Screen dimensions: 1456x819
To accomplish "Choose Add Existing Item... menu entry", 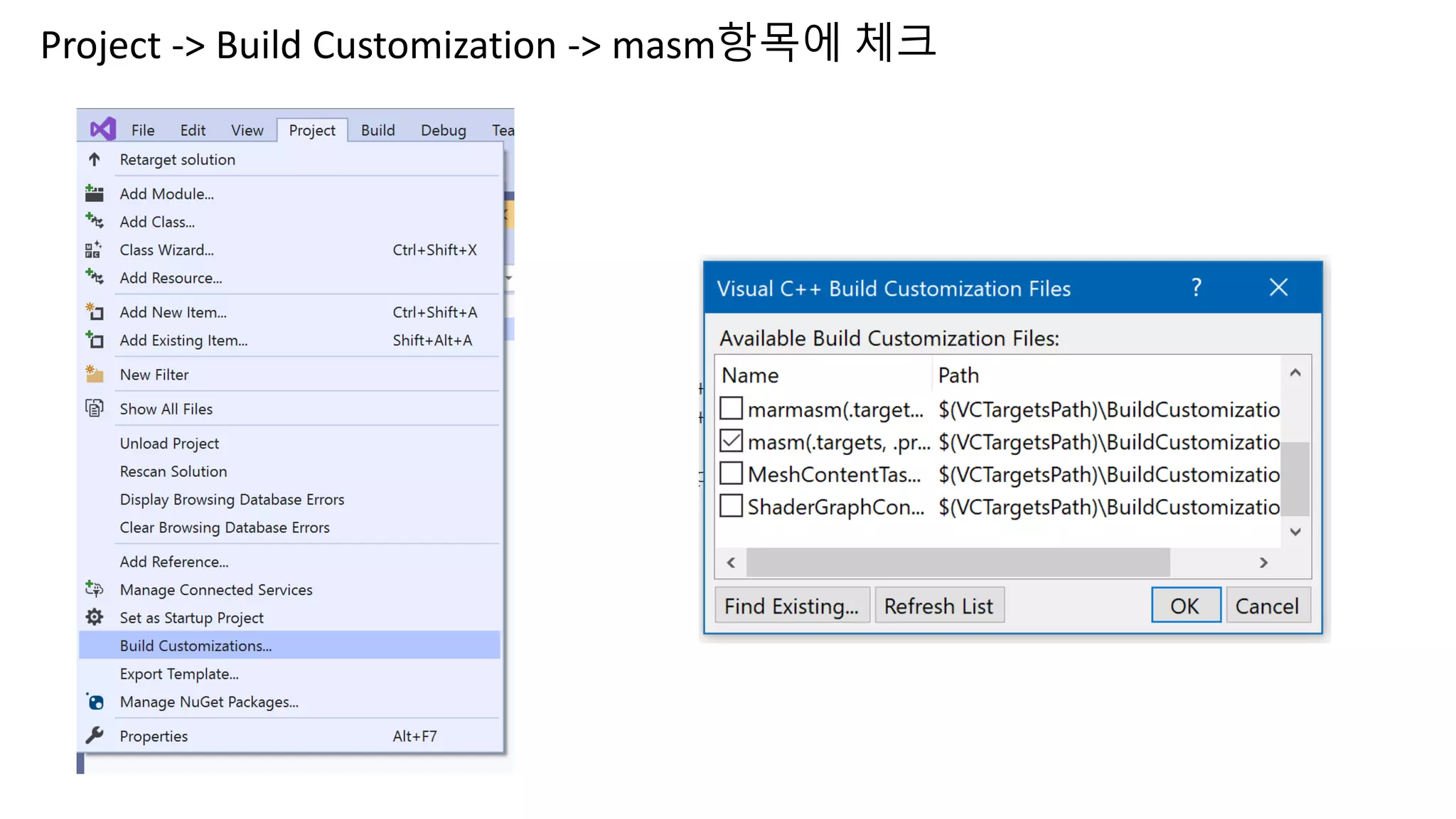I will coord(289,341).
